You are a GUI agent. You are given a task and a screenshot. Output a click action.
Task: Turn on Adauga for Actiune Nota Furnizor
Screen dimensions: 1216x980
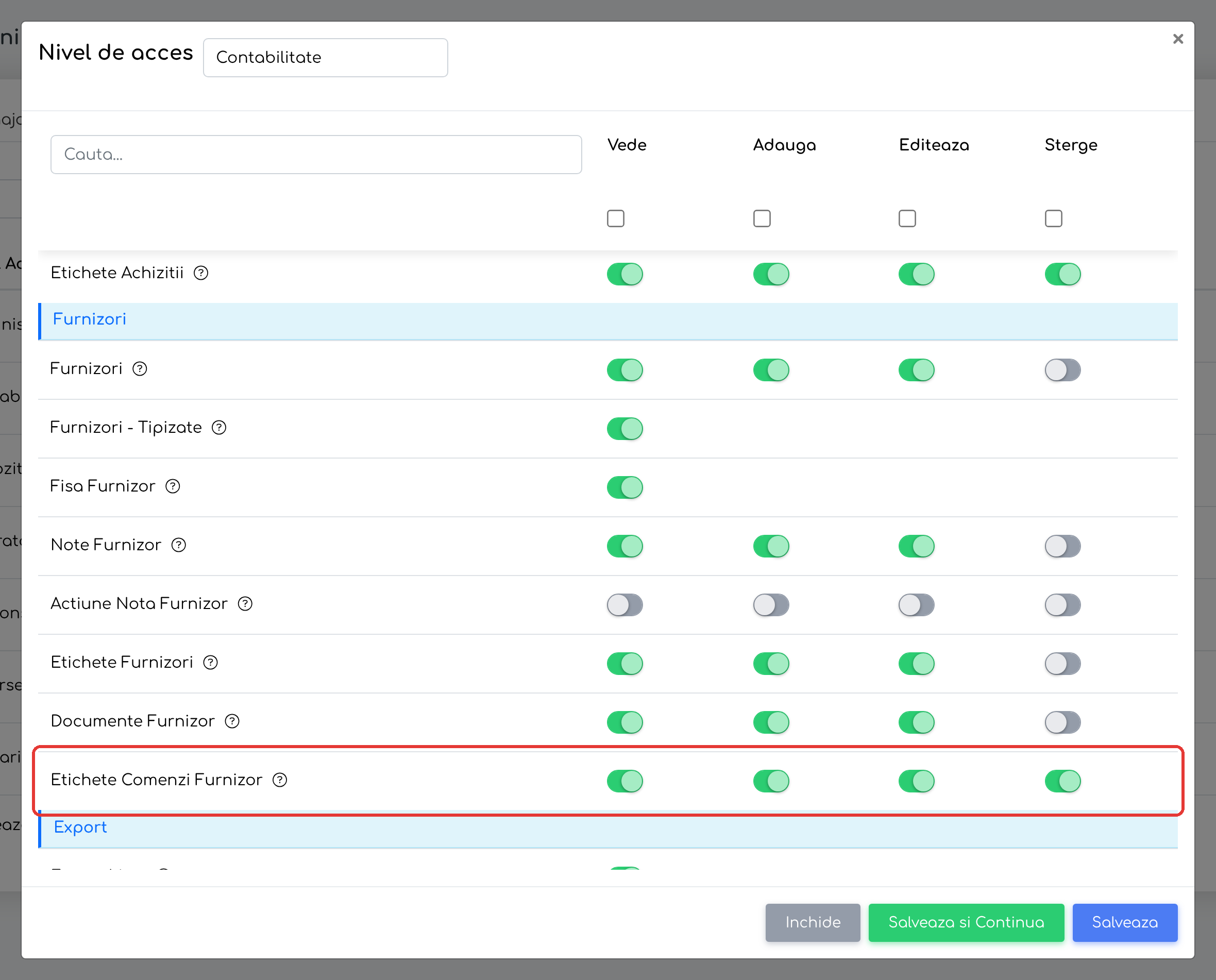(771, 605)
